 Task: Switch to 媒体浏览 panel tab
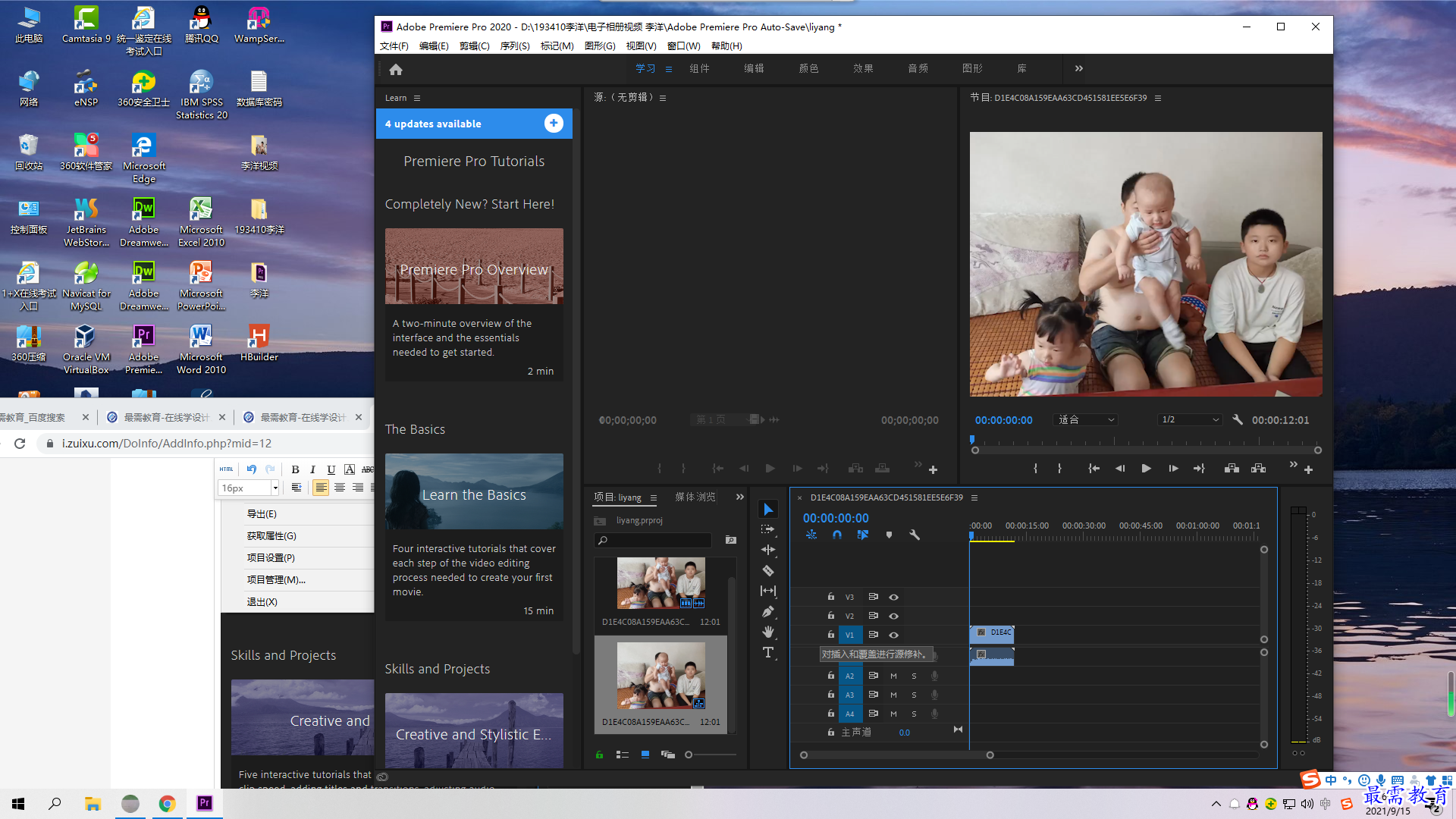[x=695, y=497]
